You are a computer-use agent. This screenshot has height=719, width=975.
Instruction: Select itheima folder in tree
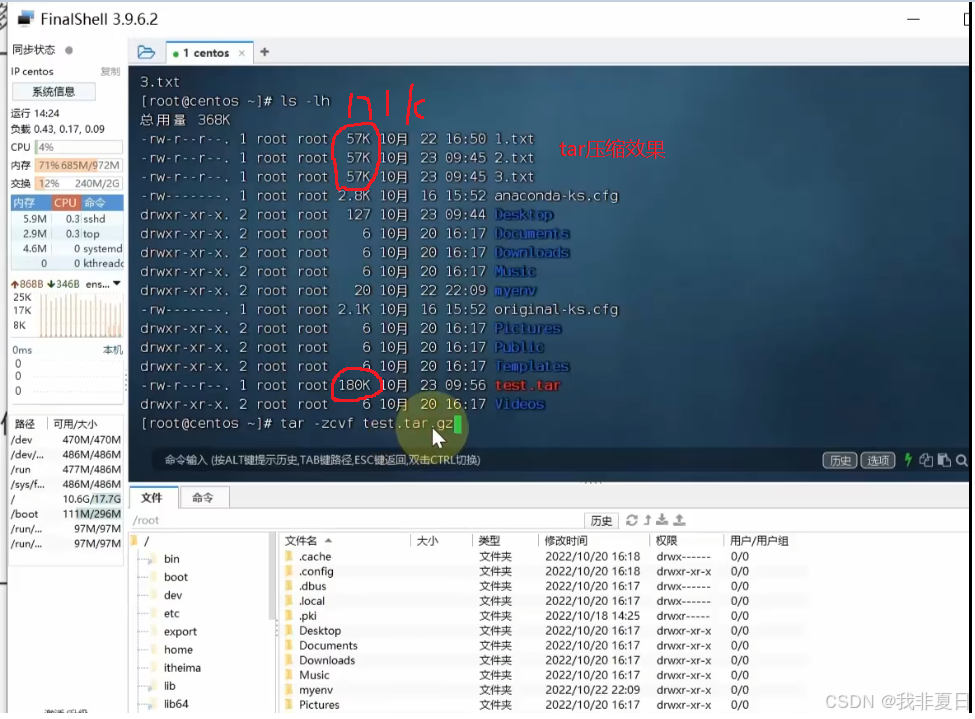182,667
